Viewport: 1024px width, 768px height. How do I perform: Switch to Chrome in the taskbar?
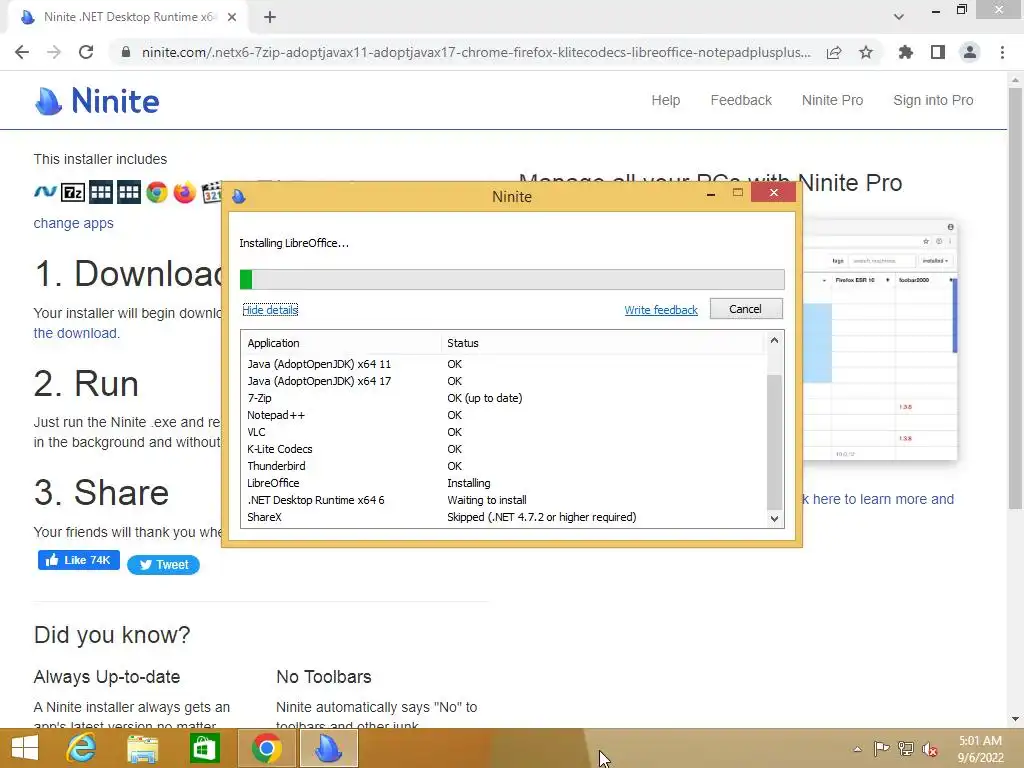266,748
